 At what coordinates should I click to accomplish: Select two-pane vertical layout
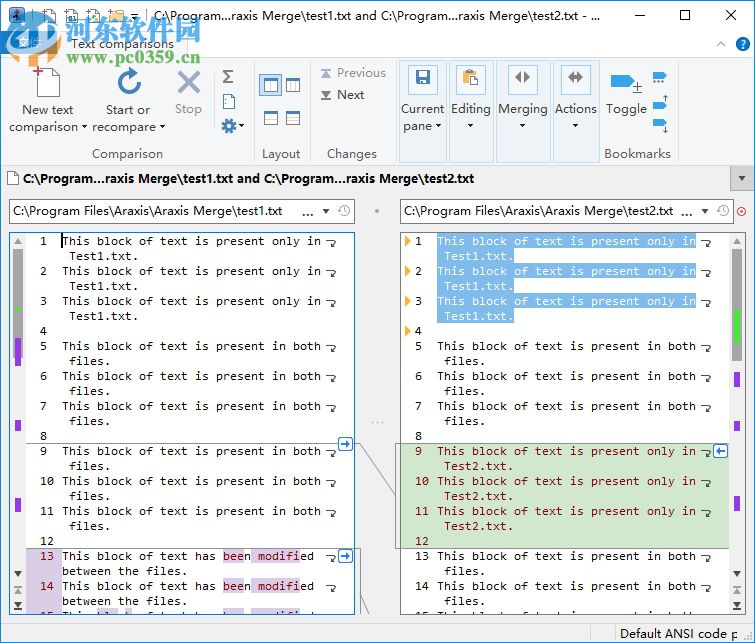pyautogui.click(x=269, y=85)
